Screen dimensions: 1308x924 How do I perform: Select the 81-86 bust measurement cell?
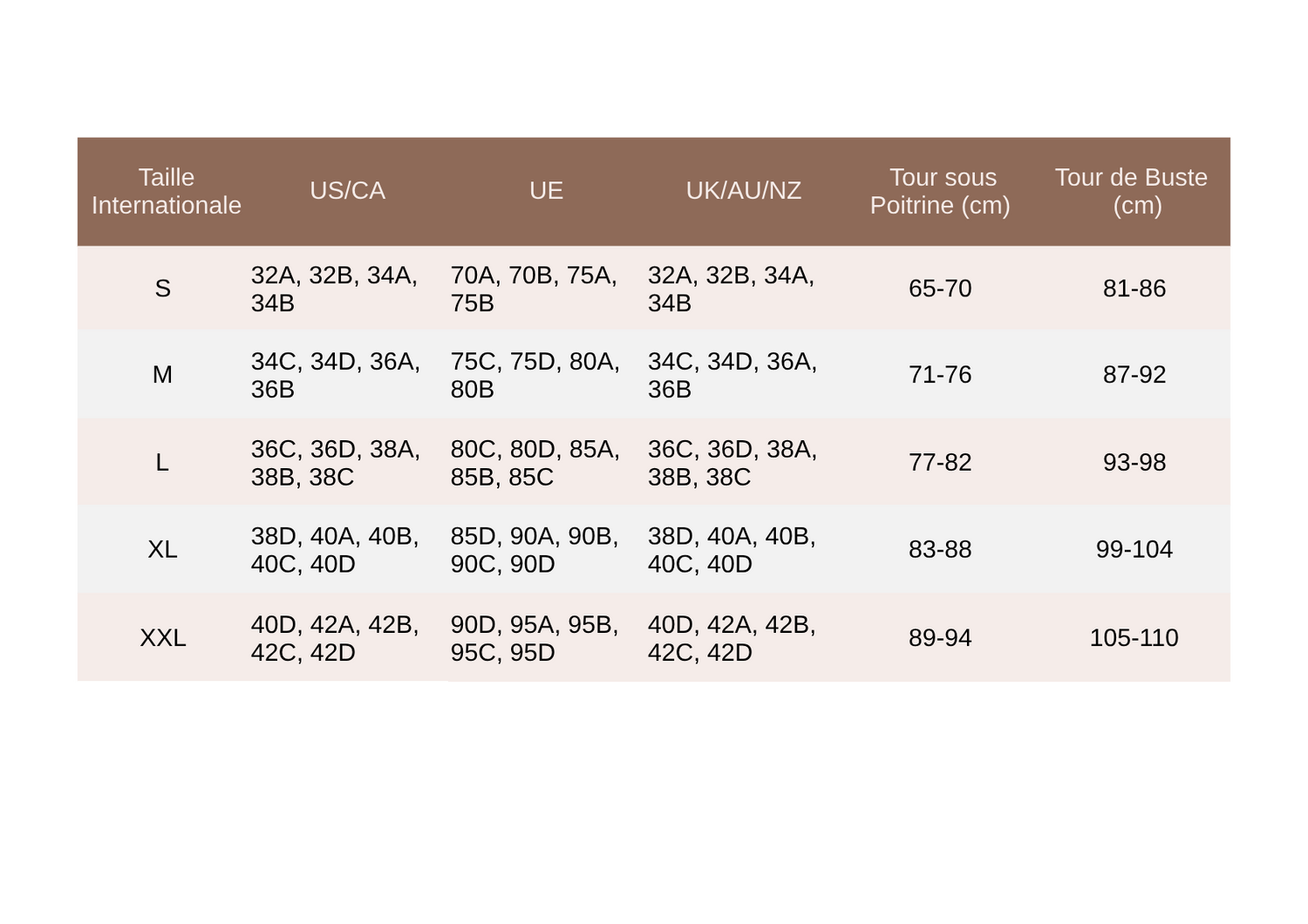click(x=1134, y=289)
